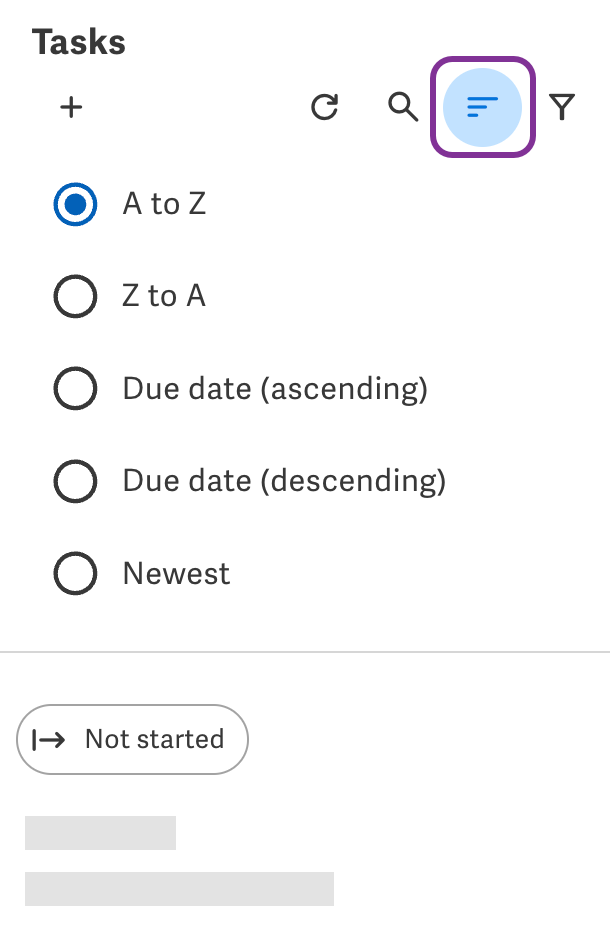Click the Tasks panel heading

pos(79,42)
